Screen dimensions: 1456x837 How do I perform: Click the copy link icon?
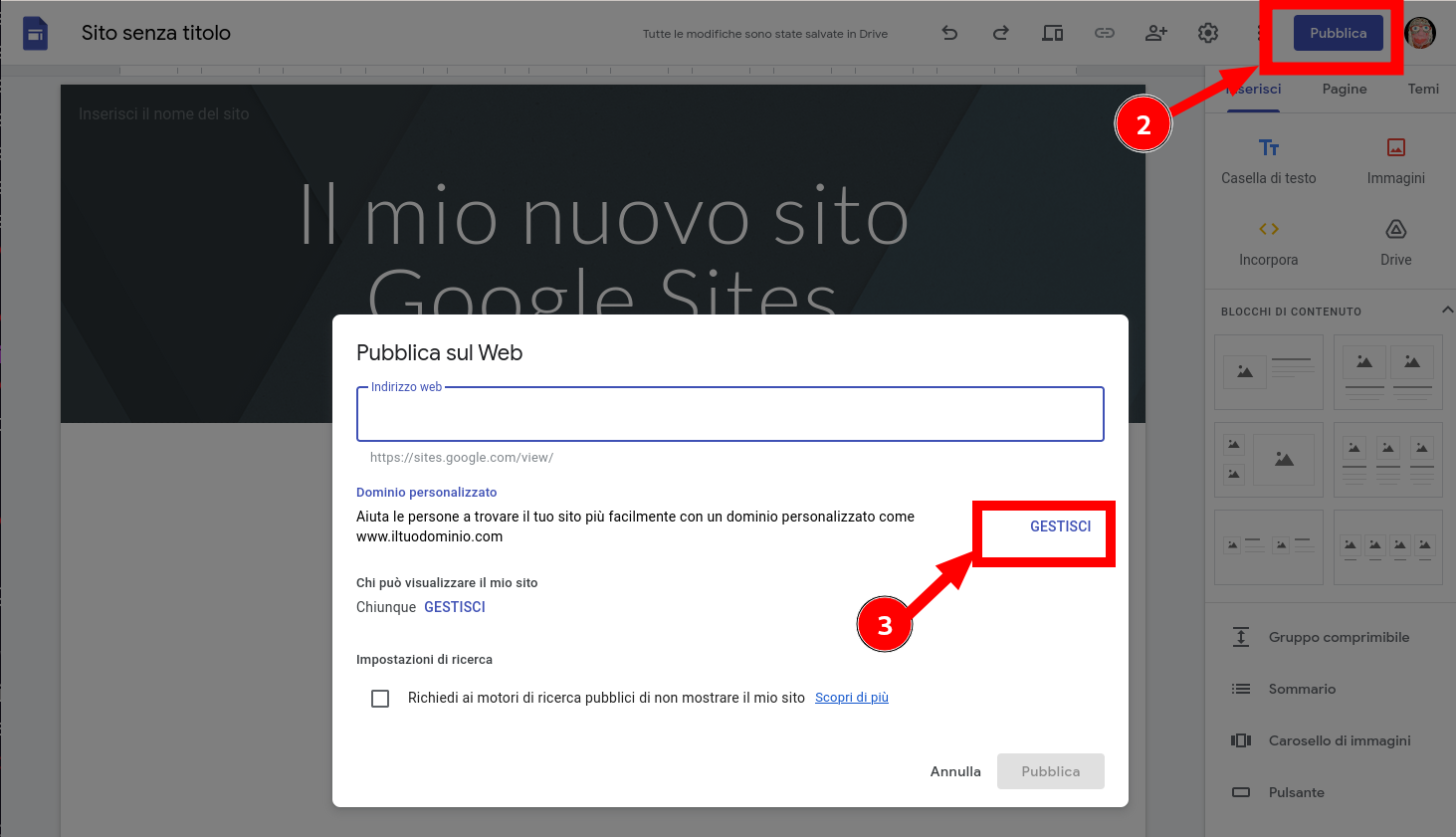(x=1105, y=33)
